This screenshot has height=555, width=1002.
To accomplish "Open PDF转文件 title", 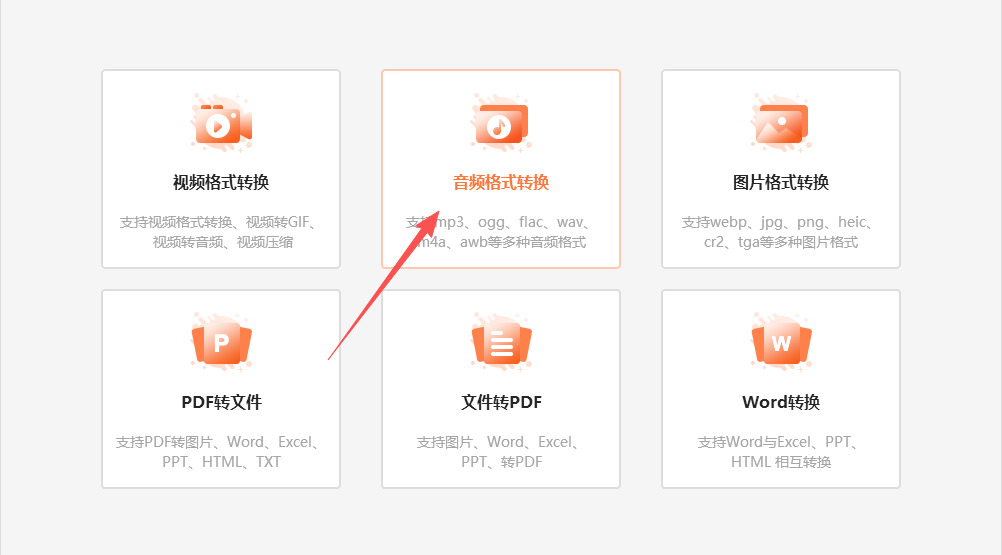I will coord(221,402).
